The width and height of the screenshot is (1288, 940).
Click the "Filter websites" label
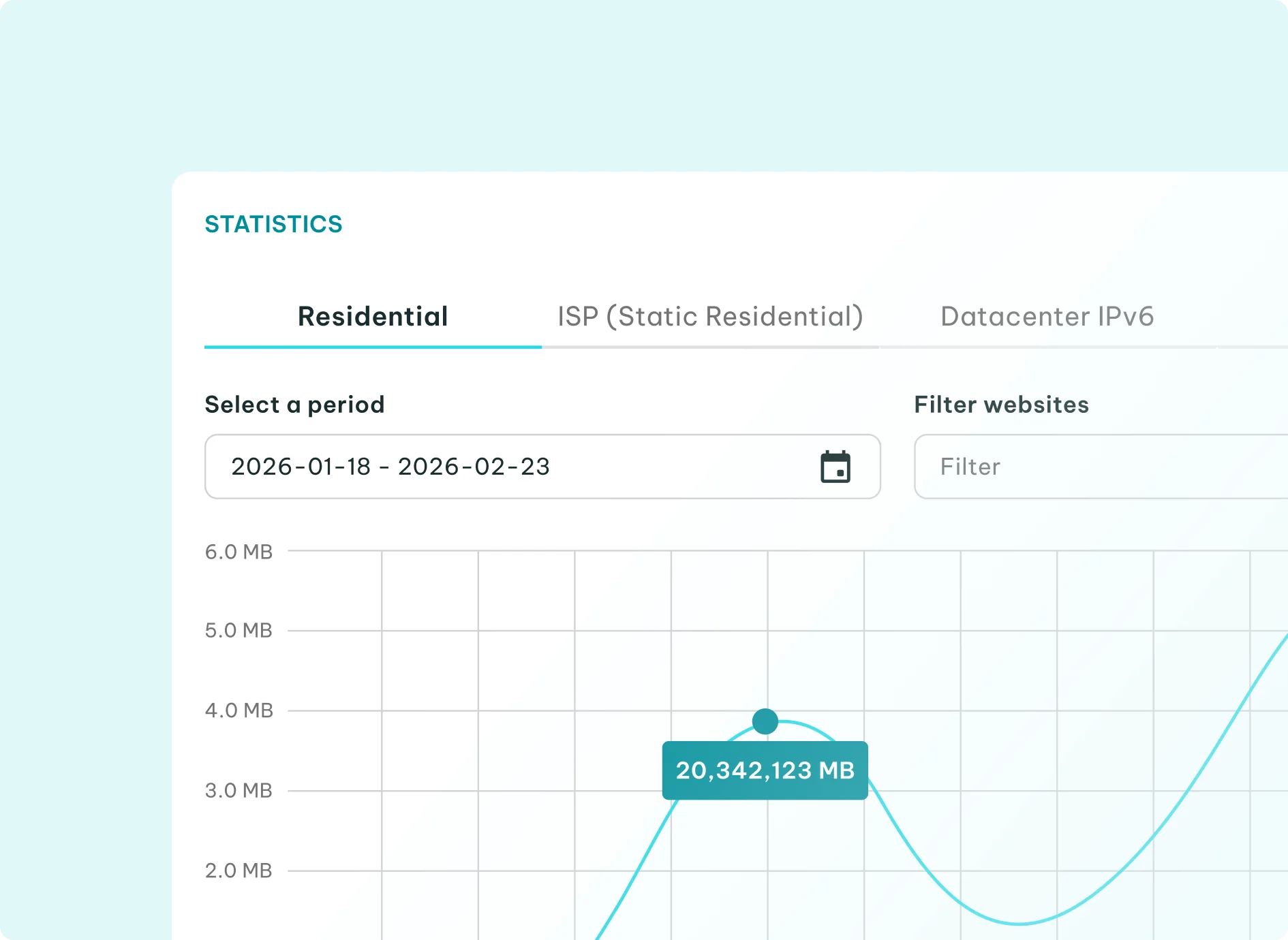1001,405
